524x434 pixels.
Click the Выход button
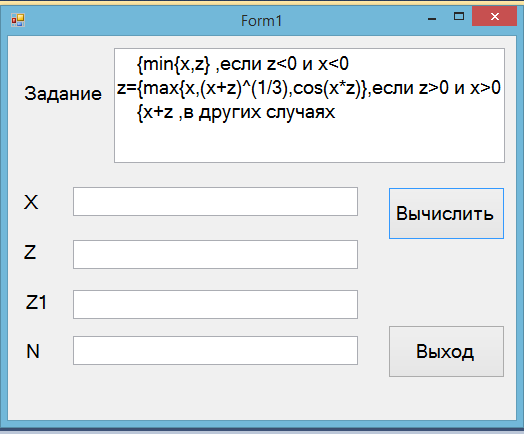tap(446, 351)
